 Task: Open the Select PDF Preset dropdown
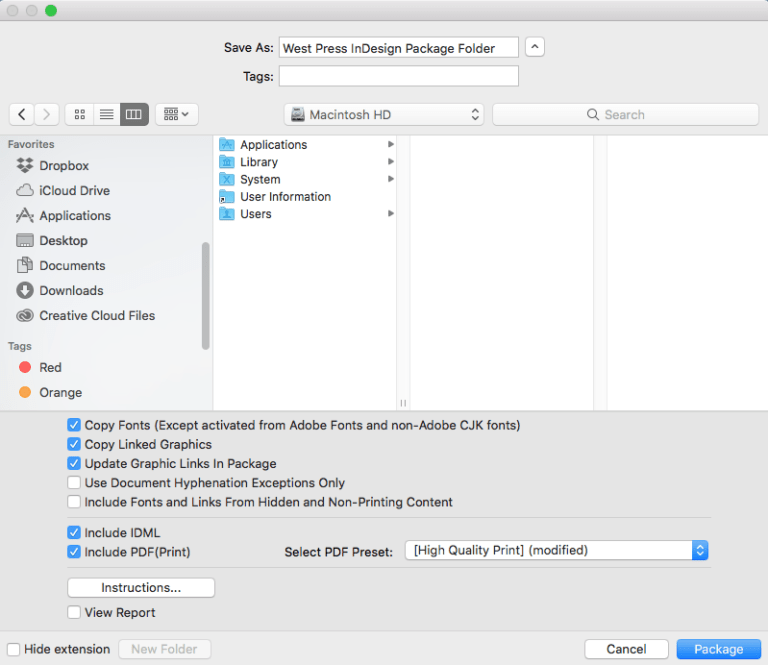pos(556,550)
